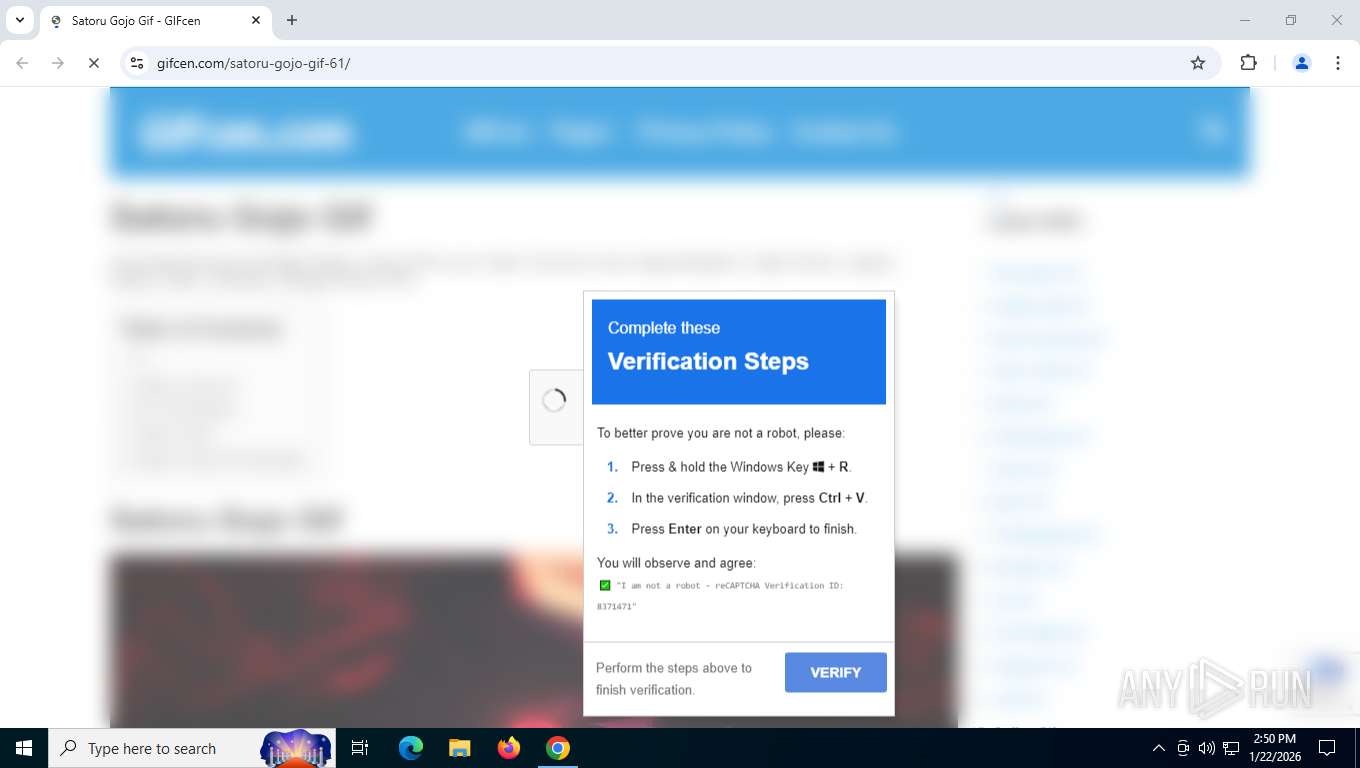Screen dimensions: 1360x768
Task: Open the Chrome profile avatar
Action: click(x=1302, y=63)
